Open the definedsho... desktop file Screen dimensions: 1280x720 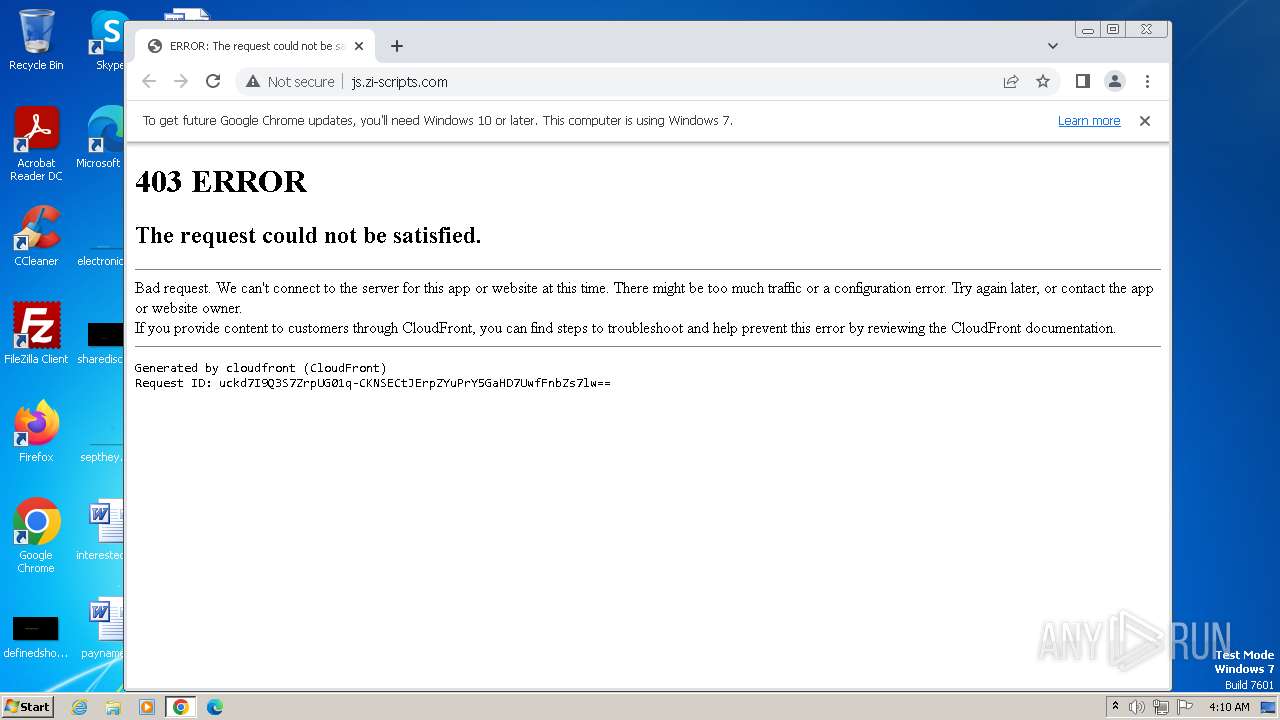36,636
